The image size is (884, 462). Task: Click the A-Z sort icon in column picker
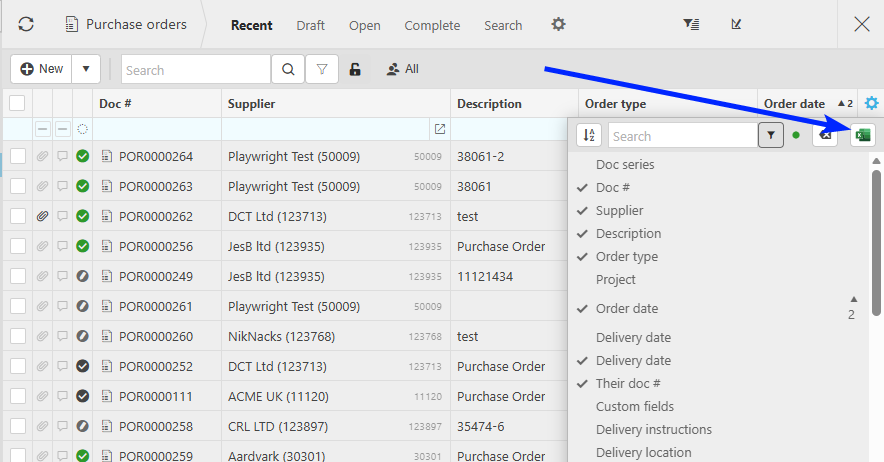coord(589,136)
